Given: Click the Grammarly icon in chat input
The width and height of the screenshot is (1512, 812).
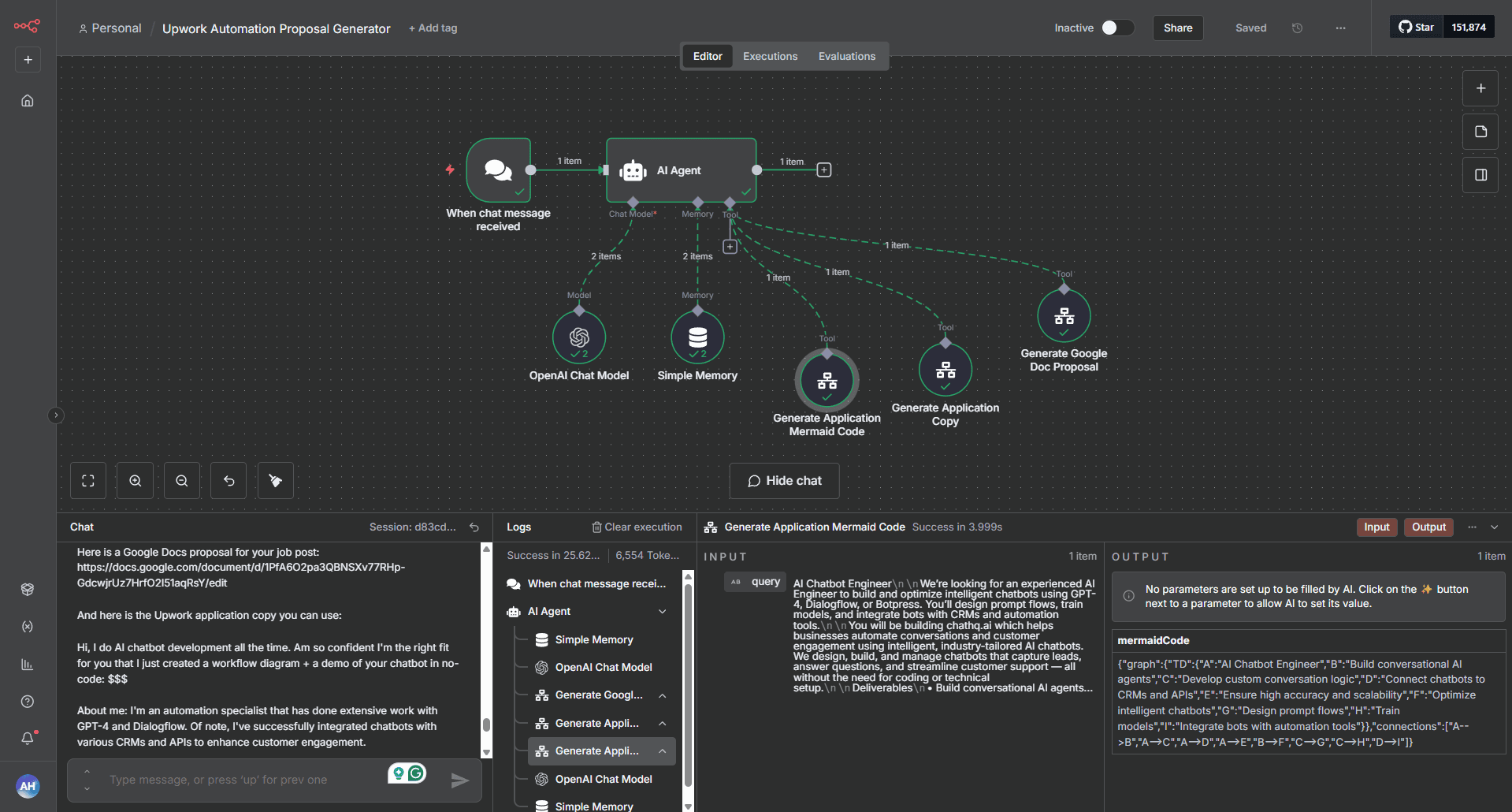Looking at the screenshot, I should 416,773.
